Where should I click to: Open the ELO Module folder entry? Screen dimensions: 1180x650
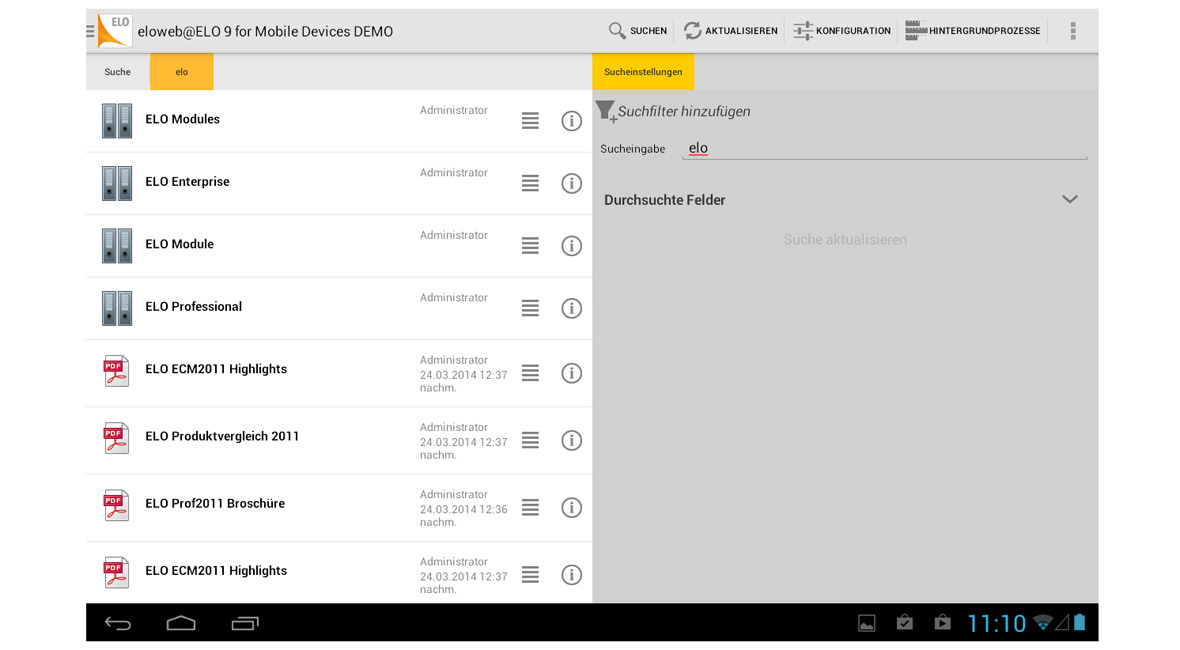tap(180, 245)
